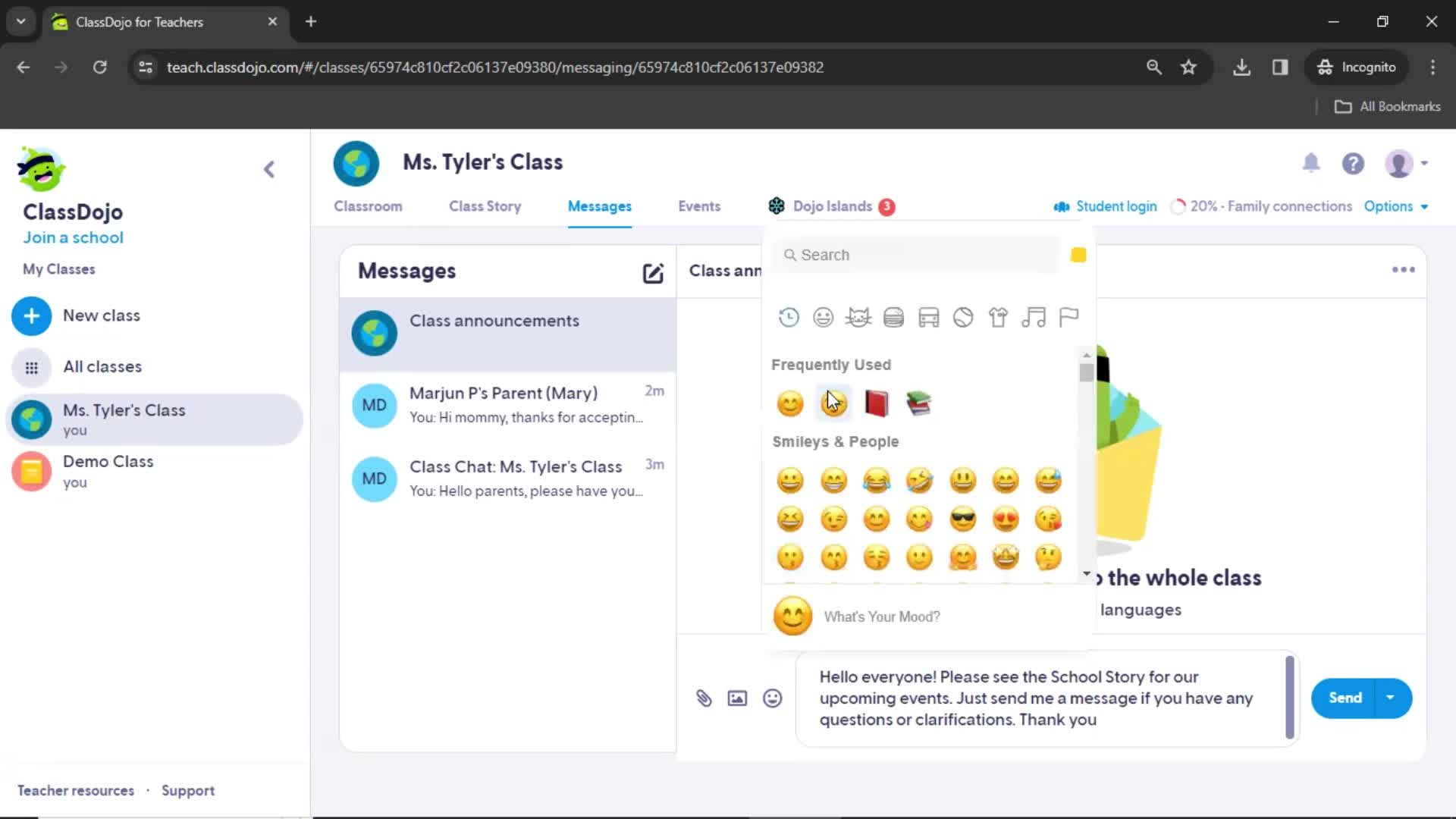This screenshot has width=1456, height=819.
Task: Click the insert photo icon
Action: pos(737,698)
